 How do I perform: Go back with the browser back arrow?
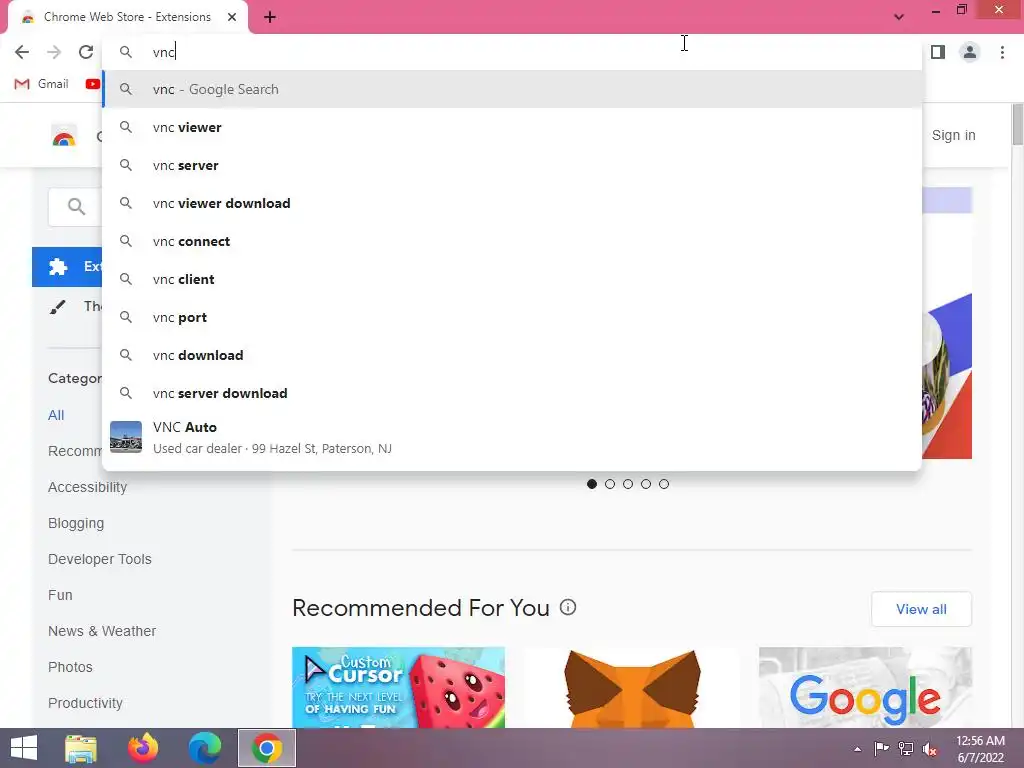[x=22, y=52]
